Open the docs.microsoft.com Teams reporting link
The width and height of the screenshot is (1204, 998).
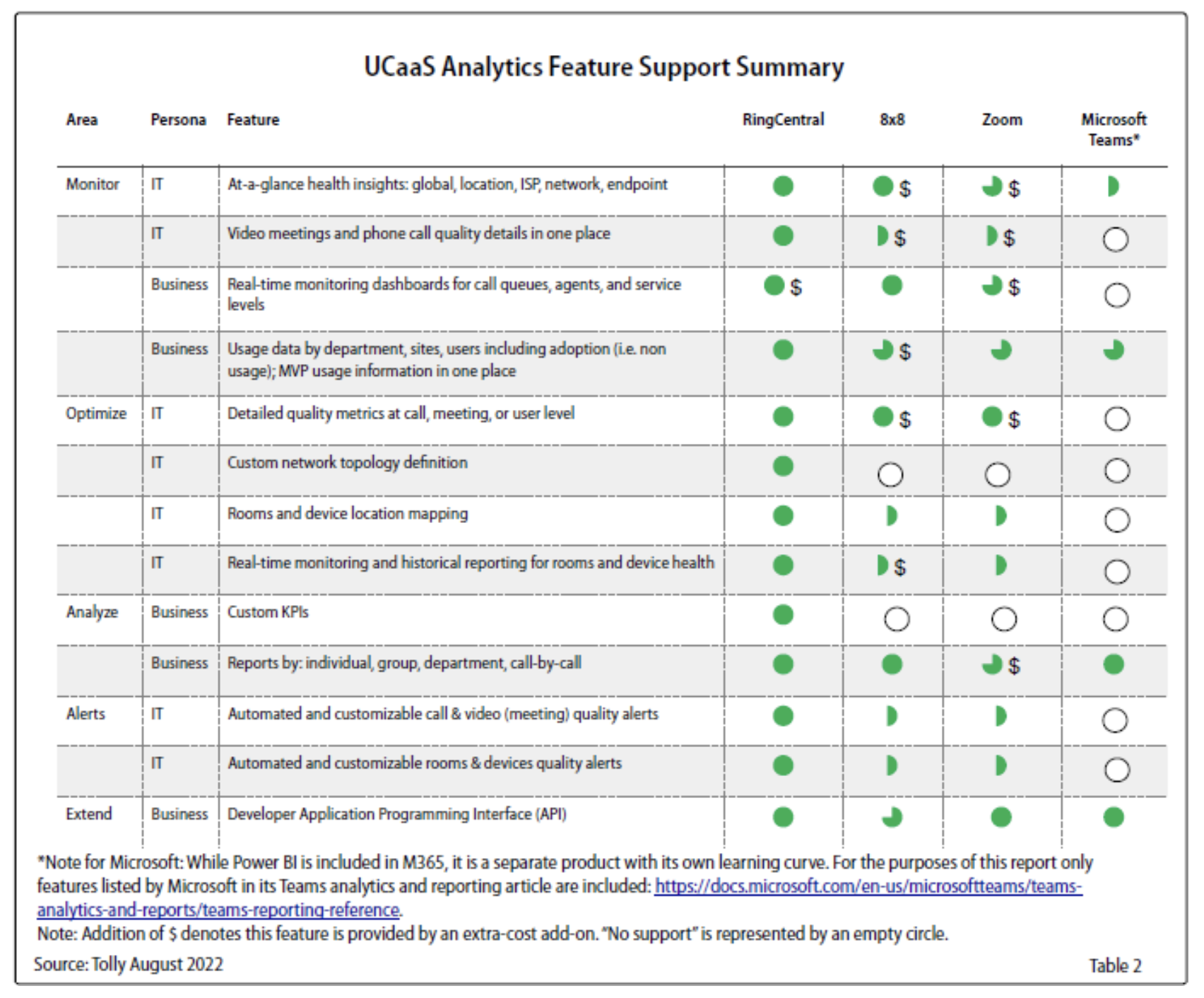click(x=868, y=886)
